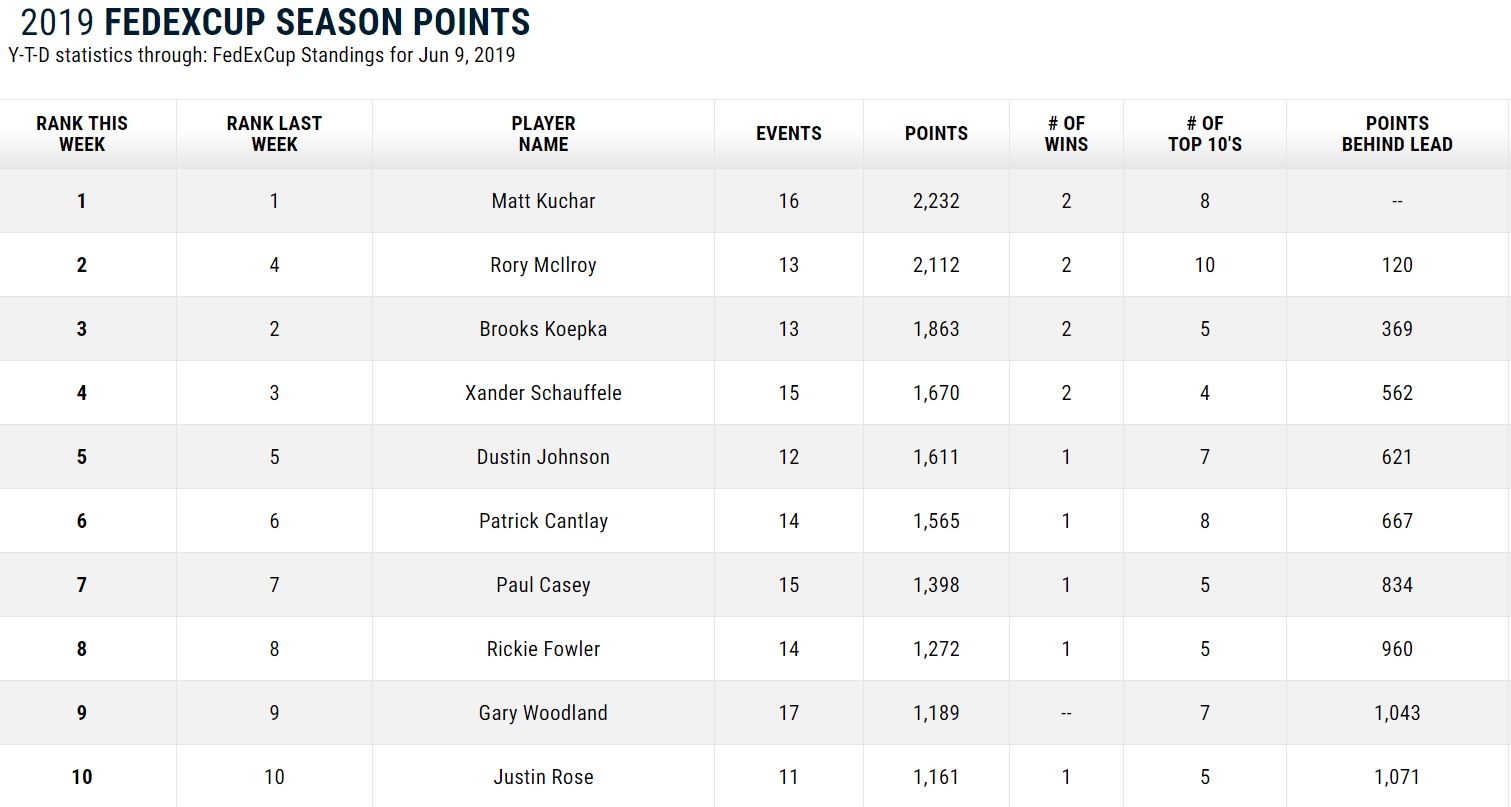The height and width of the screenshot is (807, 1511).
Task: Open Matt Kuchar player name
Action: pyautogui.click(x=543, y=201)
